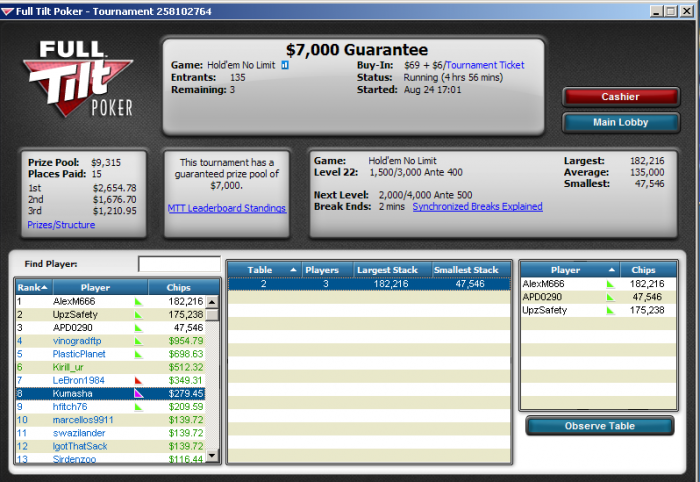Click the green status icon beside vinogradftp
The height and width of the screenshot is (482, 700).
coord(138,341)
